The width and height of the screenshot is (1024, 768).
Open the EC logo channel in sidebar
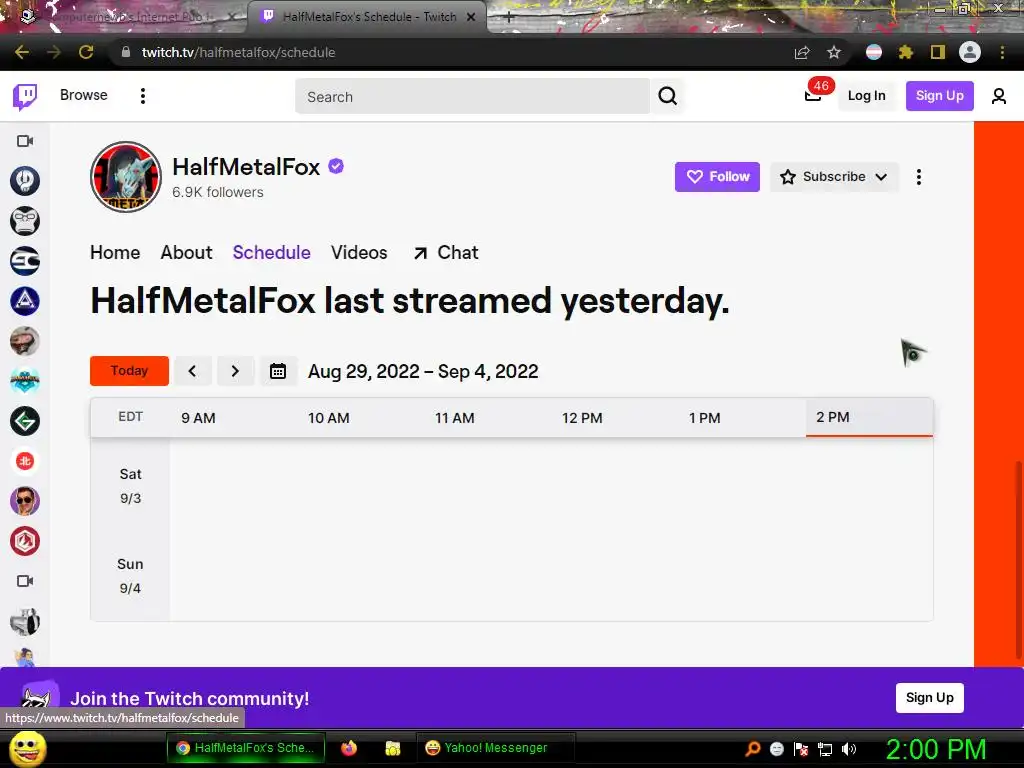25,261
